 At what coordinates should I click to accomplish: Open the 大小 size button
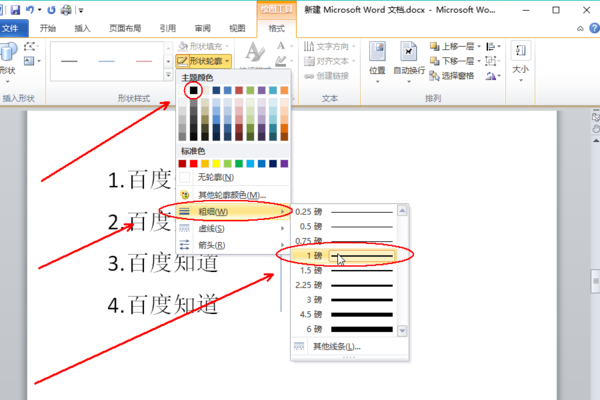tap(521, 62)
